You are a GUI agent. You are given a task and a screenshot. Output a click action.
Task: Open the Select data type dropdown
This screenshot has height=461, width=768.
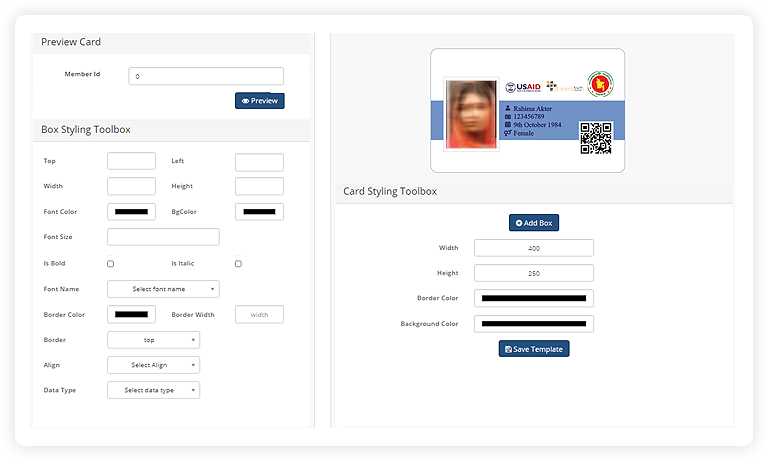pos(153,390)
